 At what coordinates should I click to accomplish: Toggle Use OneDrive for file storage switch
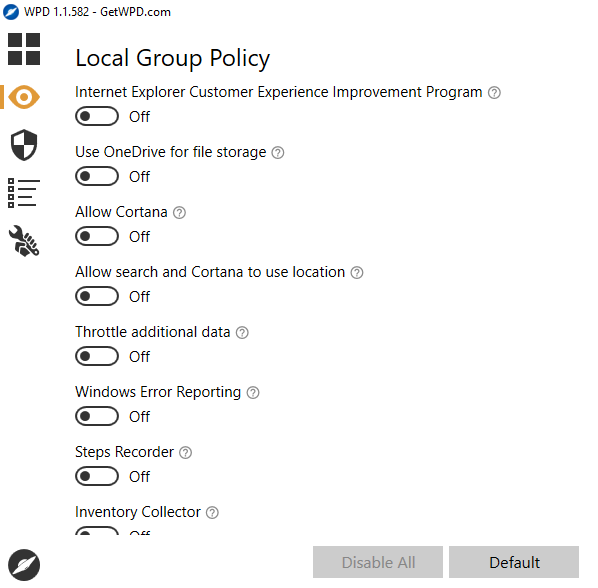[97, 176]
